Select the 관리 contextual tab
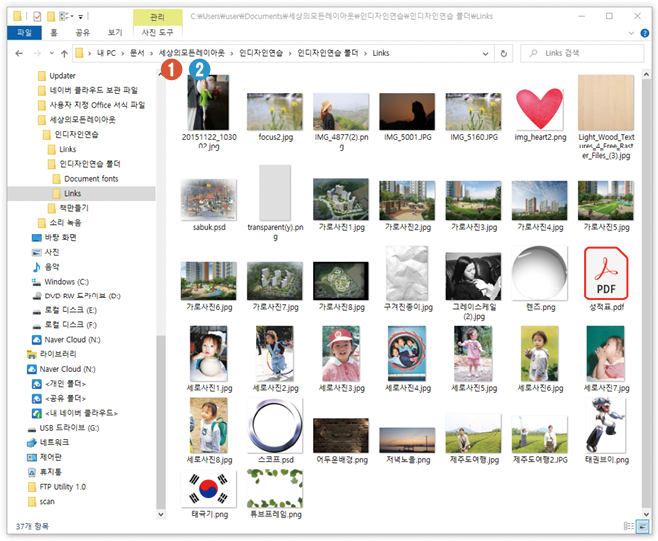Viewport: 658px width, 541px height. click(157, 17)
